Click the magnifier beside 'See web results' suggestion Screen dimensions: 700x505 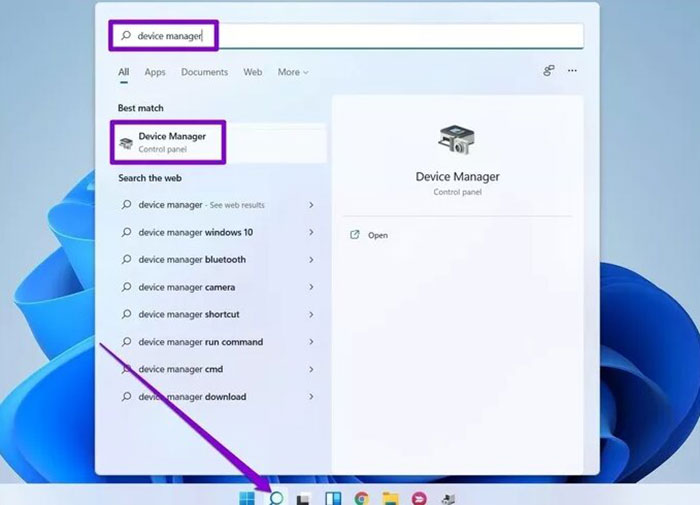click(127, 205)
